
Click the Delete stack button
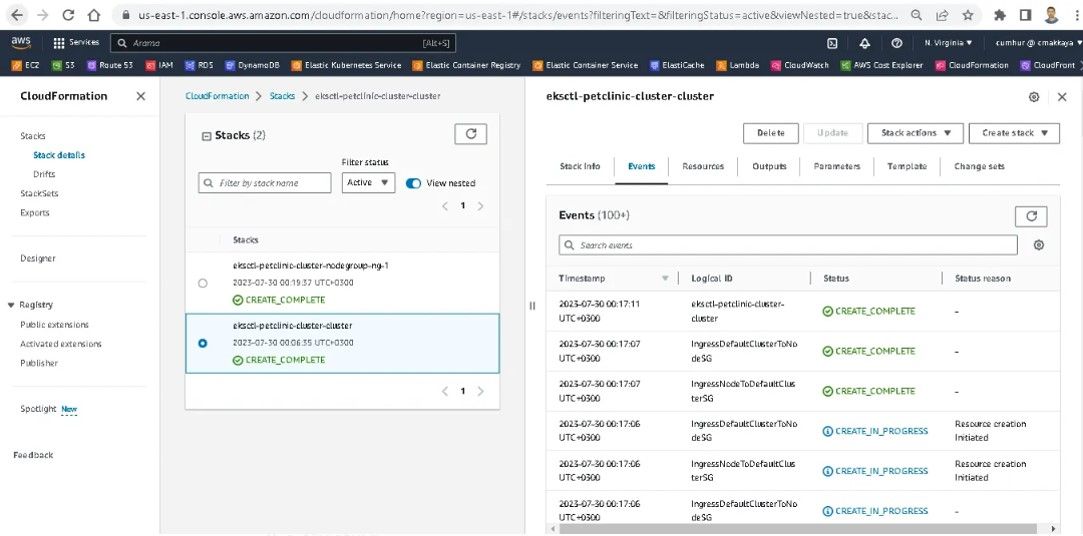770,133
